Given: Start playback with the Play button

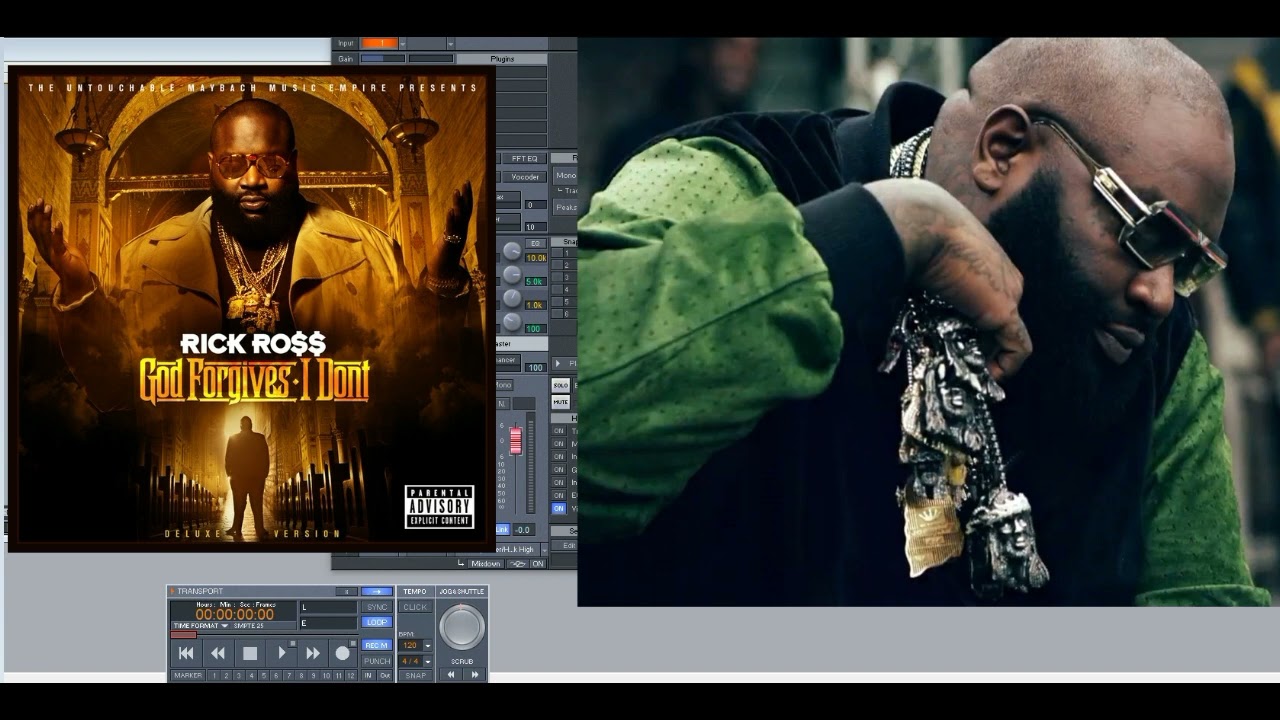Looking at the screenshot, I should [x=281, y=653].
